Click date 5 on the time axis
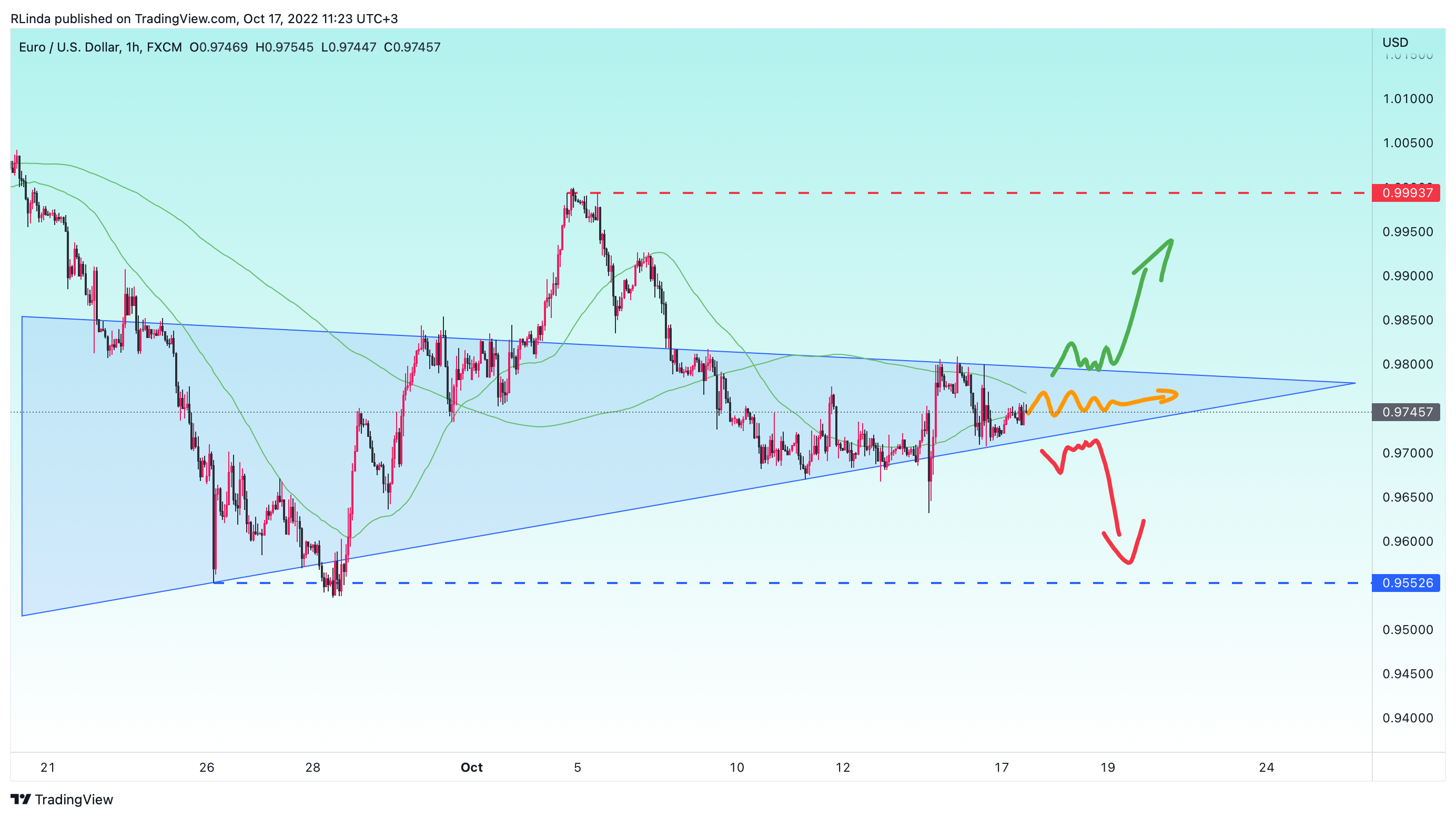 click(x=577, y=767)
